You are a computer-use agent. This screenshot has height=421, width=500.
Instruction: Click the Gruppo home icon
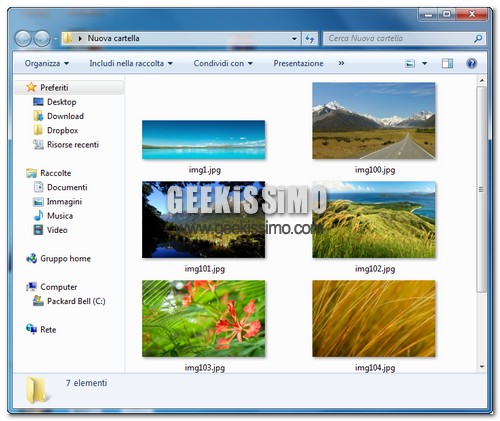[x=31, y=258]
